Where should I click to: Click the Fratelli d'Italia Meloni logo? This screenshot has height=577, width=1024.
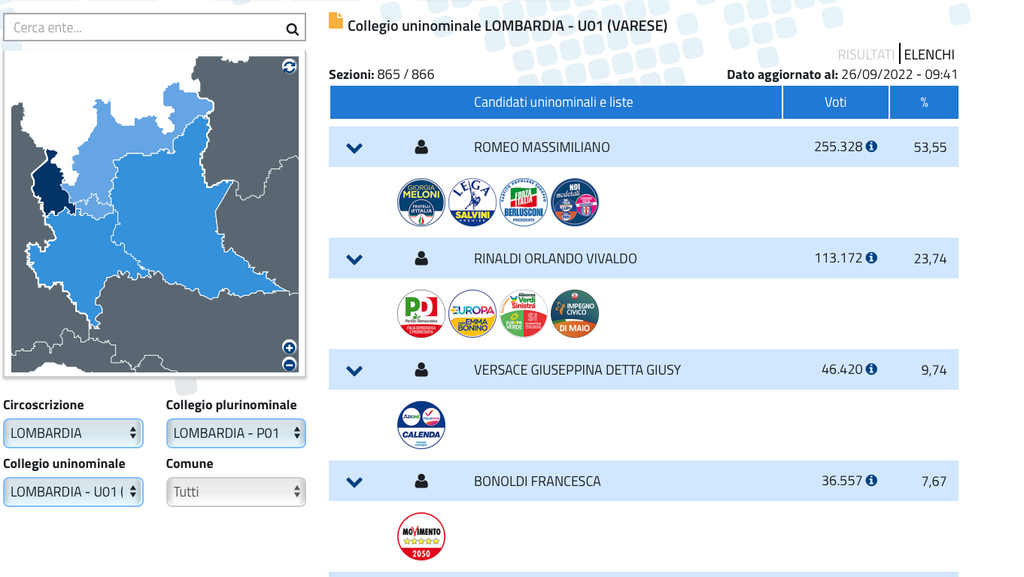tap(421, 203)
